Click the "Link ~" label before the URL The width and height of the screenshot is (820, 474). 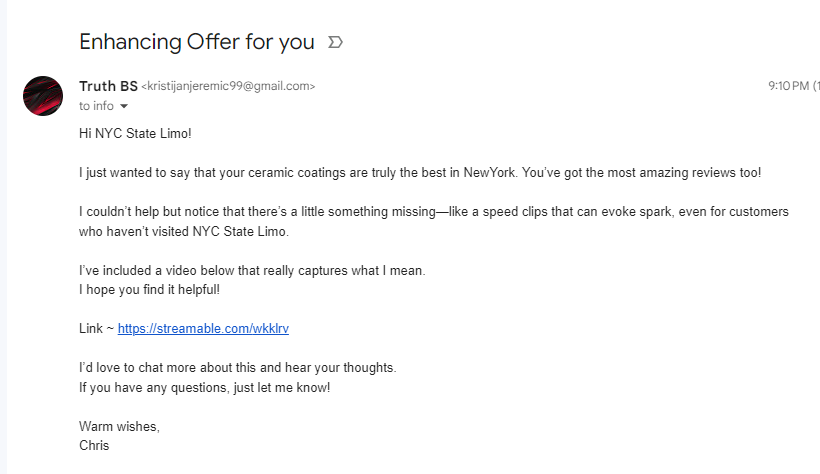96,329
